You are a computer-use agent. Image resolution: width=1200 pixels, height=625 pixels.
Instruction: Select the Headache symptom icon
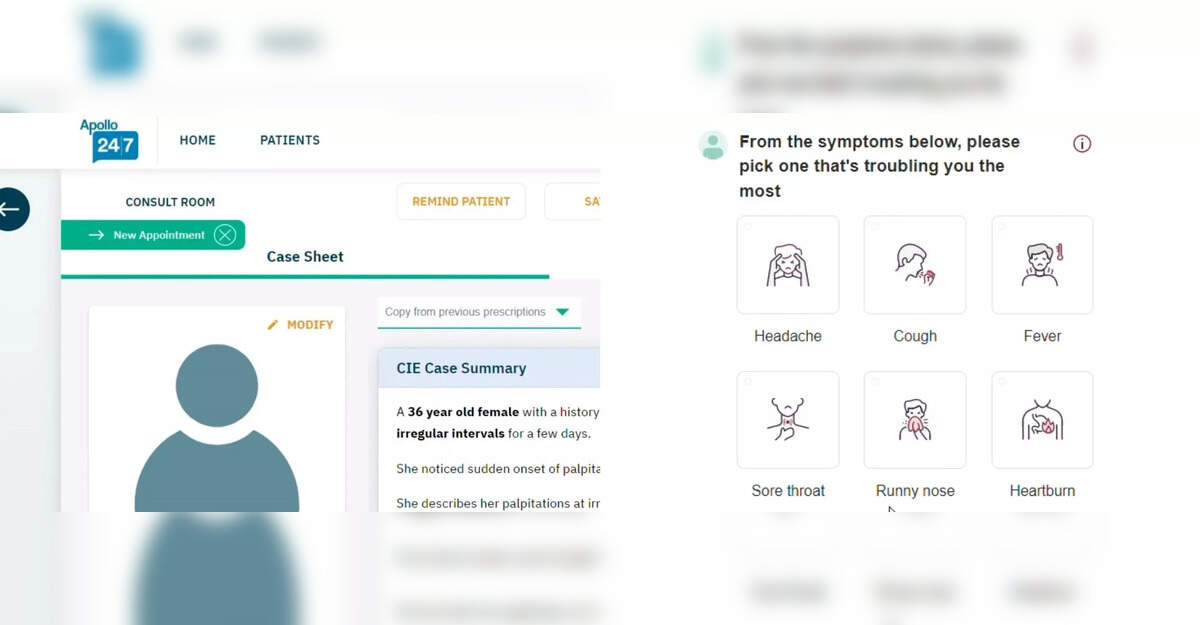pos(788,265)
